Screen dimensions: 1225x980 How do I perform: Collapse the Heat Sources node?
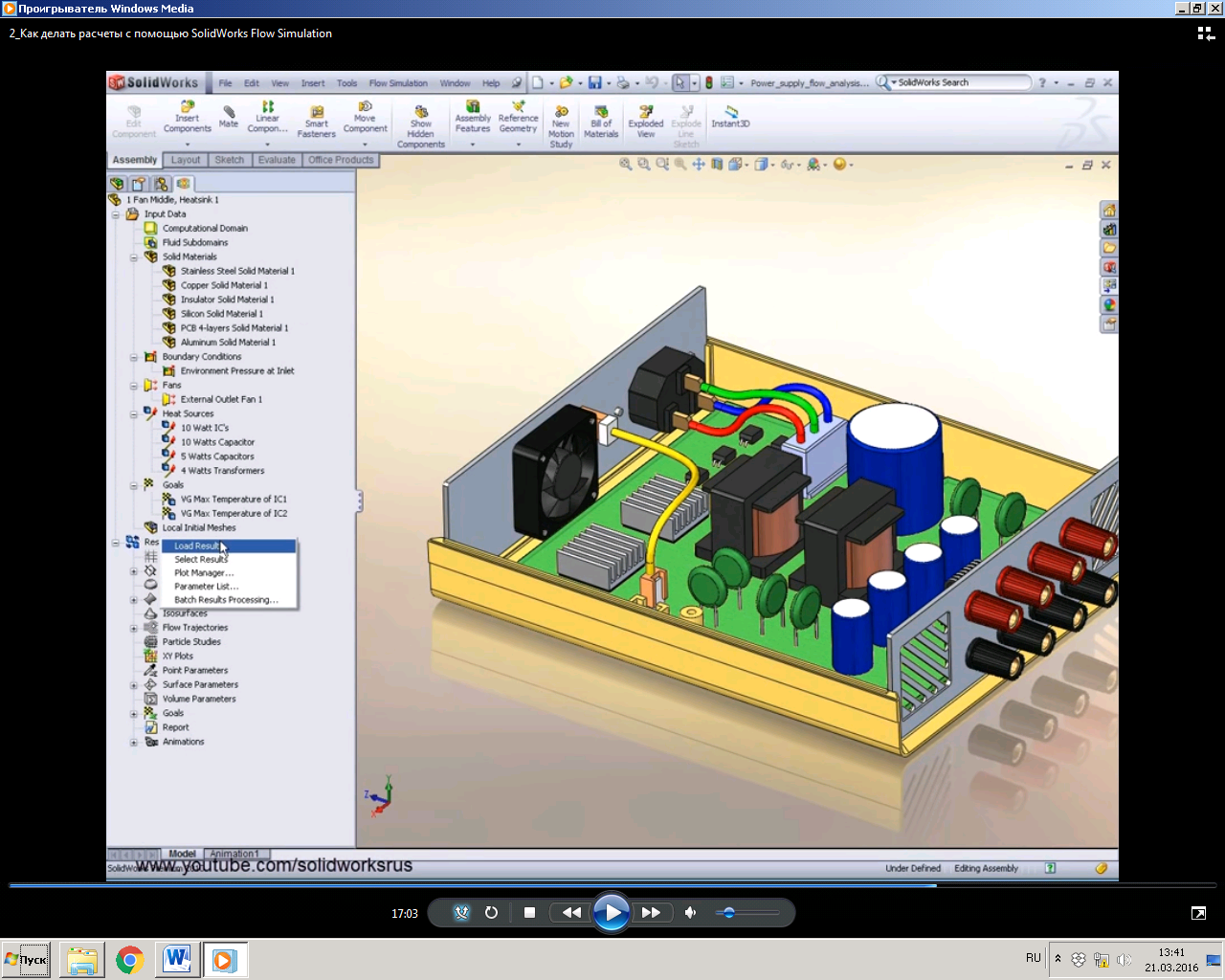[x=134, y=414]
